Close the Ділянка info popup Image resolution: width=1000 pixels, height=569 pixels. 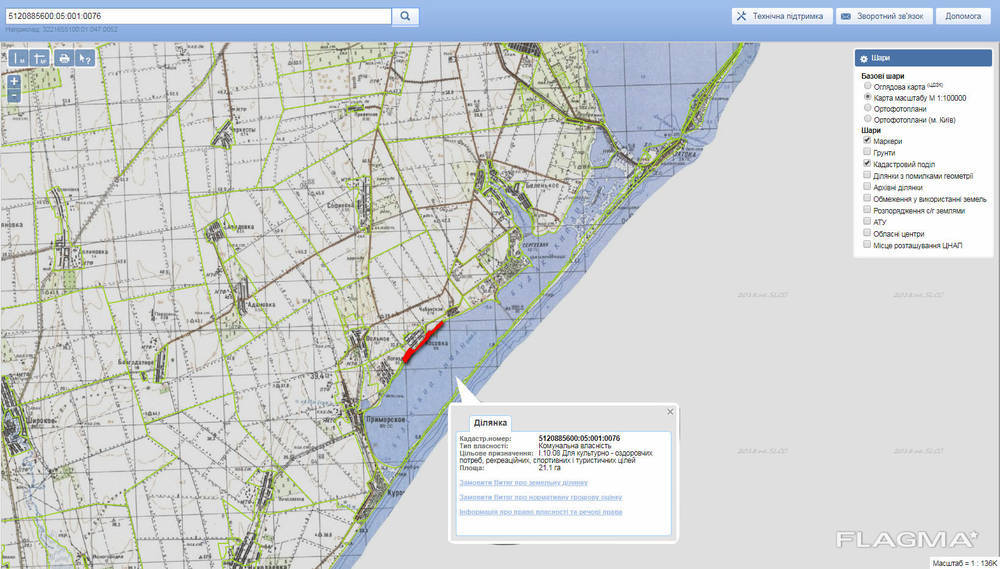[670, 411]
